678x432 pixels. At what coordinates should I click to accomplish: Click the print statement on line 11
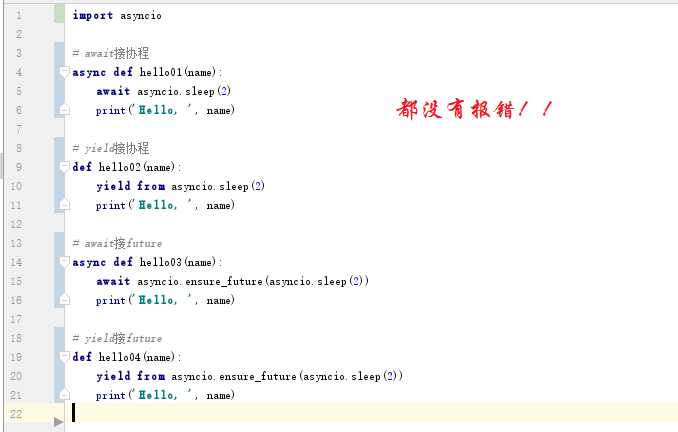[165, 205]
